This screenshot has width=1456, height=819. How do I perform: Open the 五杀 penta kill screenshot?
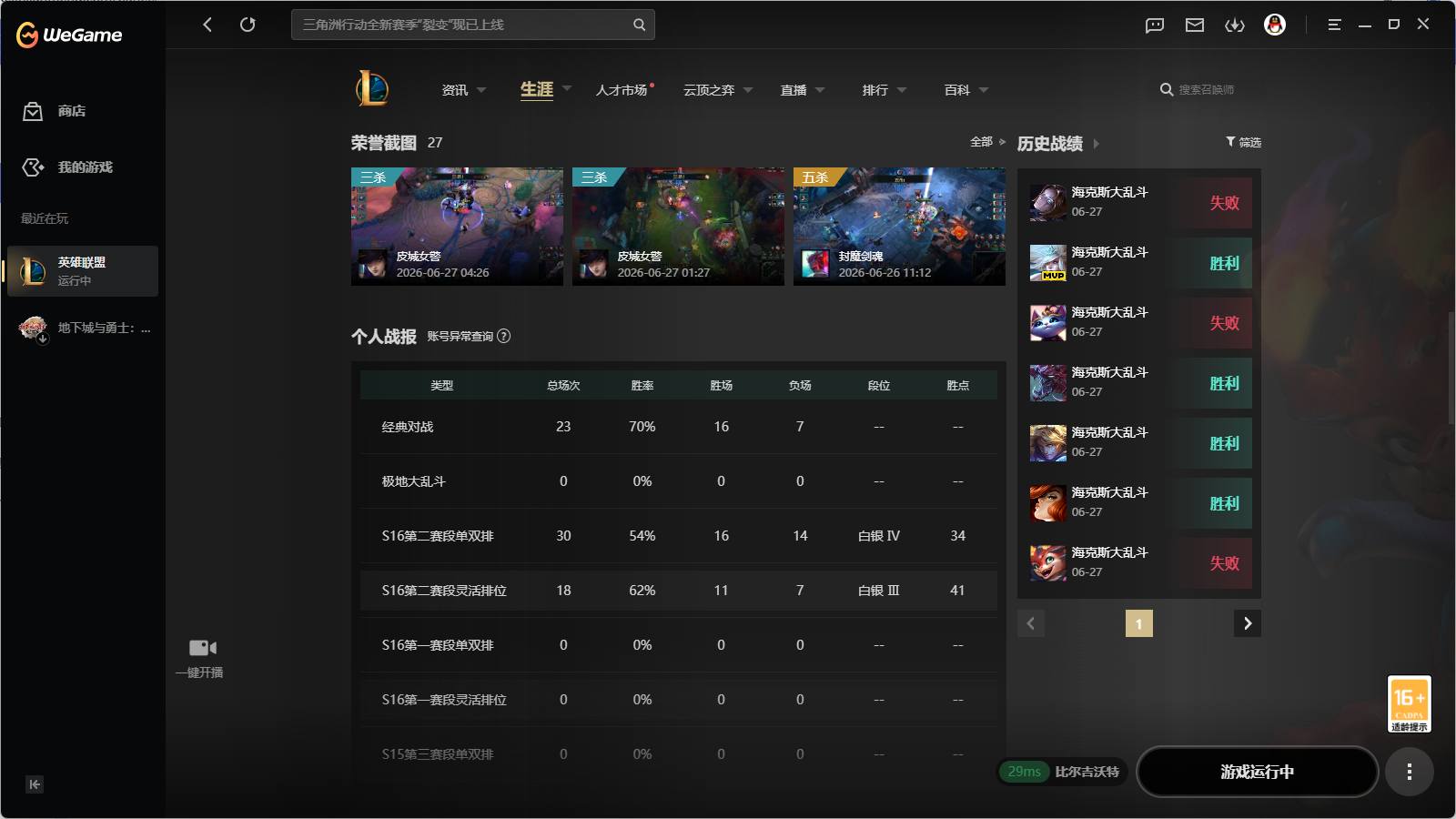(899, 227)
